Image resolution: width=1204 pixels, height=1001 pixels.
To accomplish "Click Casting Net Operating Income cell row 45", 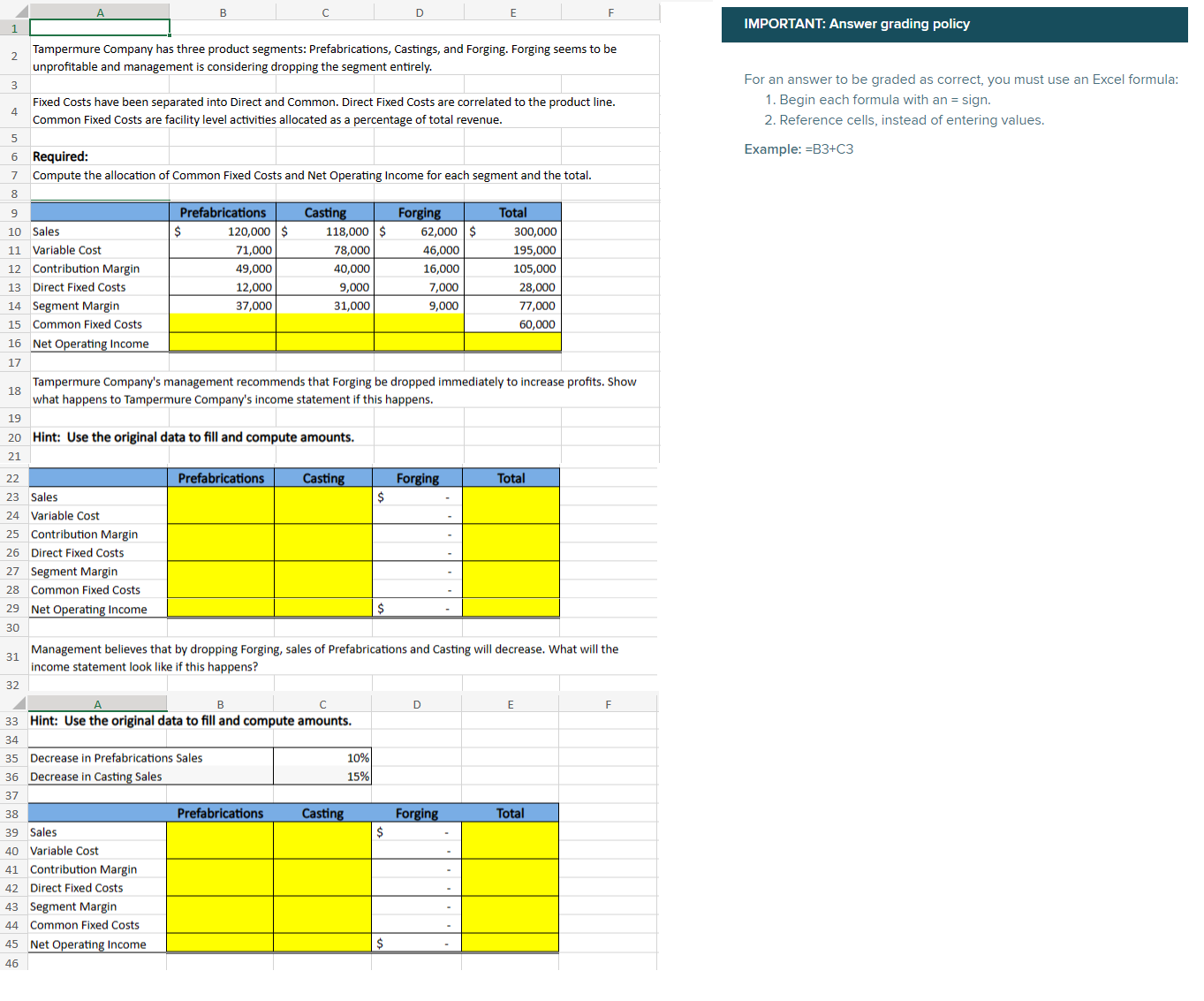I will click(x=322, y=944).
